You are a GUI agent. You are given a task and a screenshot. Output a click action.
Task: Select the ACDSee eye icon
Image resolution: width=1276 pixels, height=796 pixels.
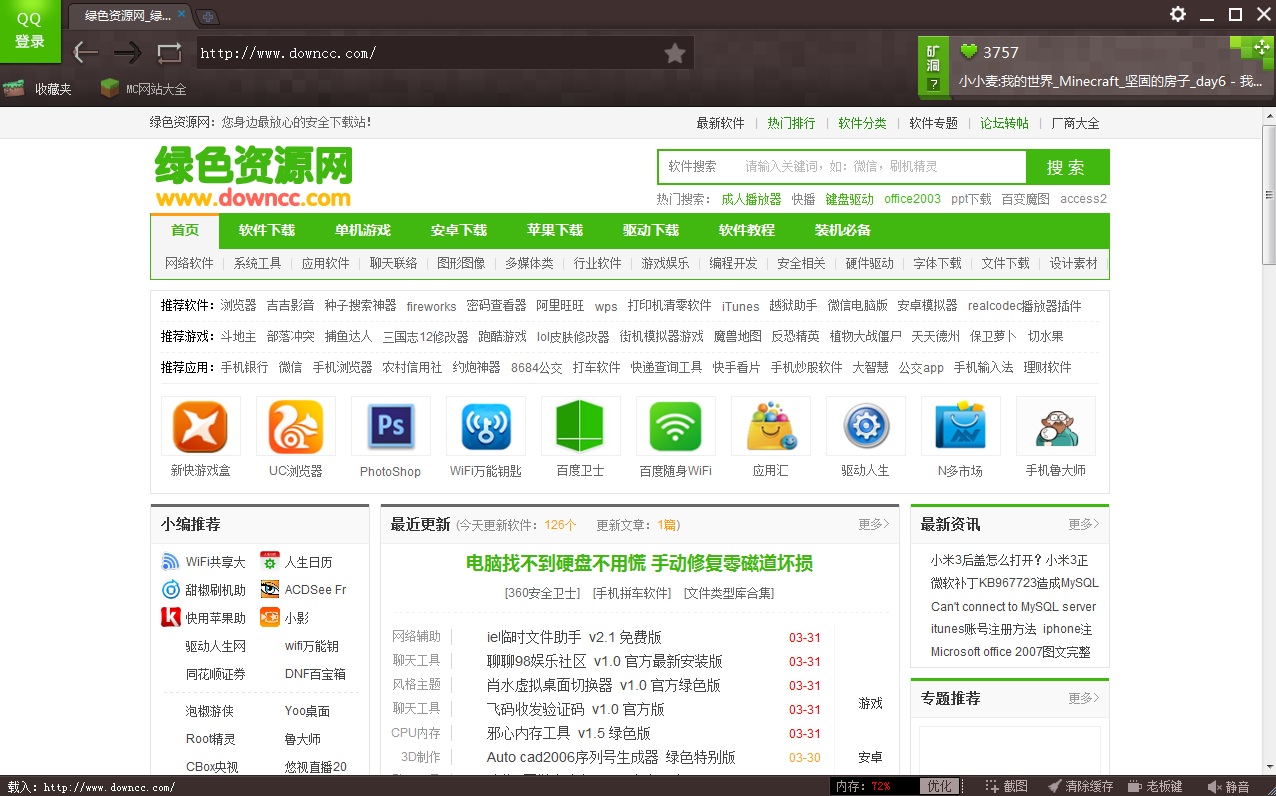[x=268, y=589]
